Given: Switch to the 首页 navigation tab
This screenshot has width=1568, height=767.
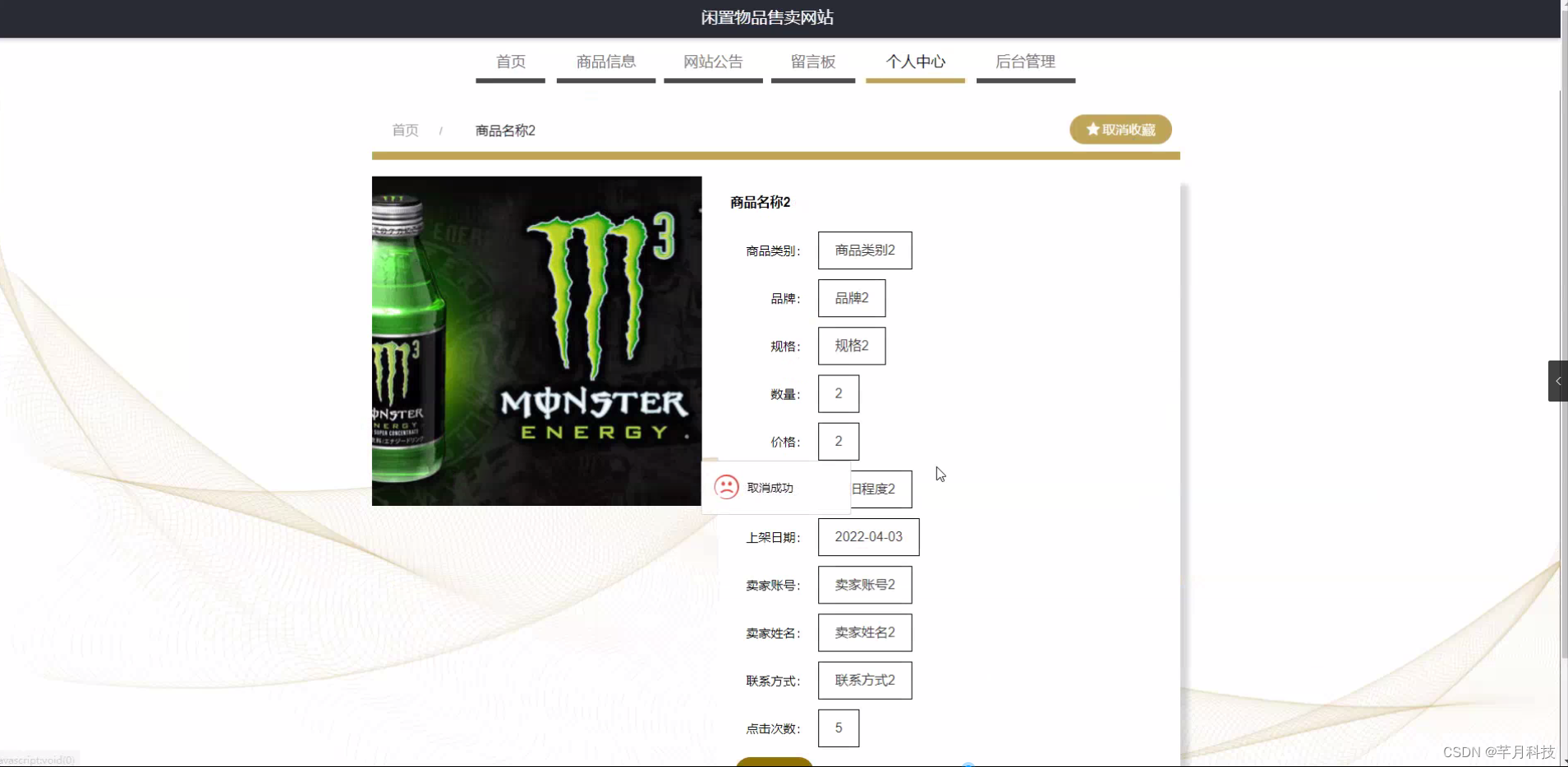Looking at the screenshot, I should point(510,62).
